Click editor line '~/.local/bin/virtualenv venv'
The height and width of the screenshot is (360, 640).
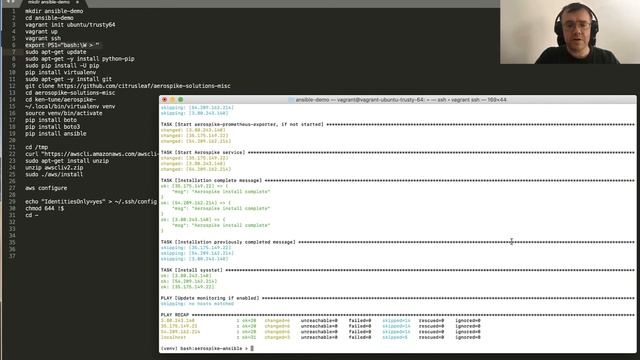(70, 107)
